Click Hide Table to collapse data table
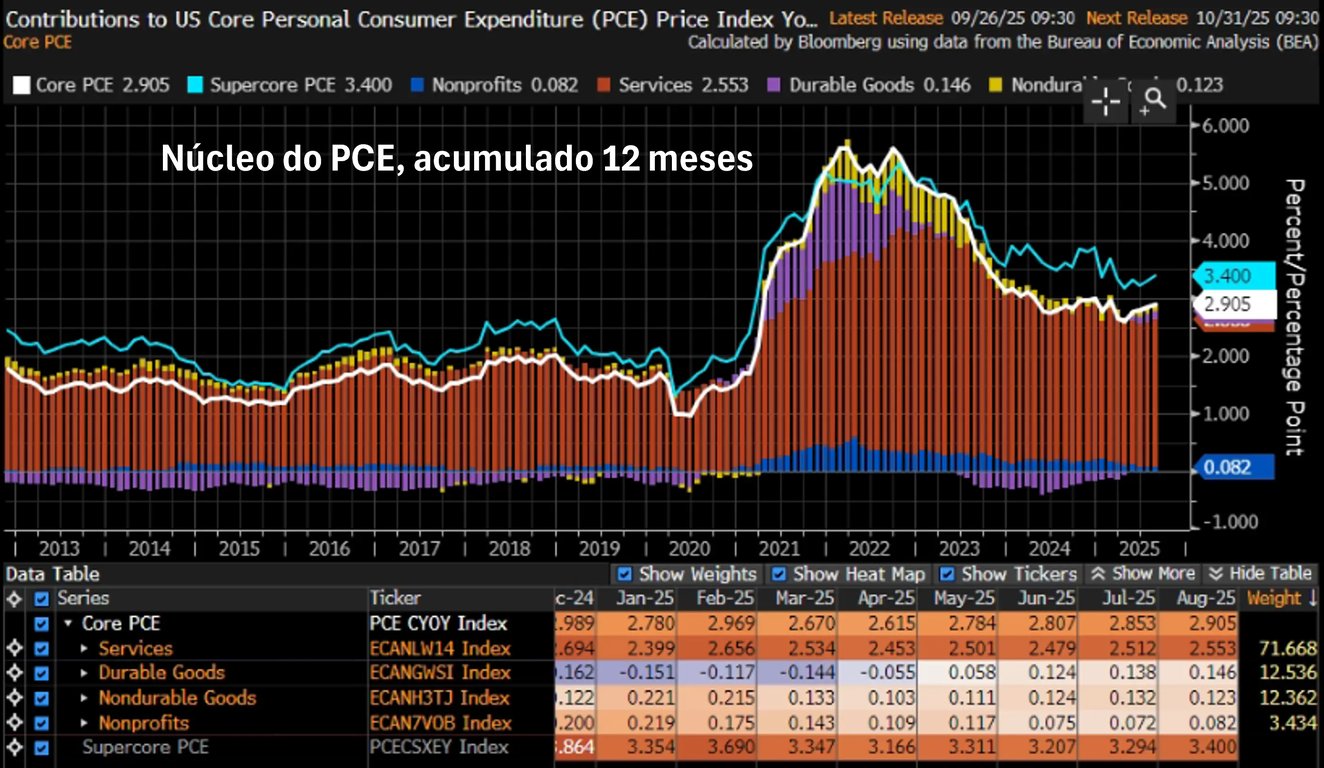 point(1260,574)
